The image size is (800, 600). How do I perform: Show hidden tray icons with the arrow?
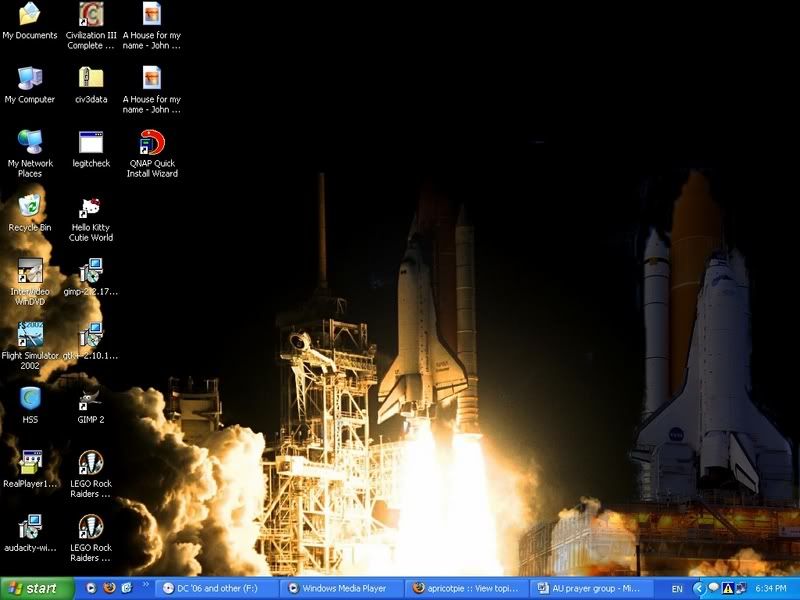click(699, 589)
